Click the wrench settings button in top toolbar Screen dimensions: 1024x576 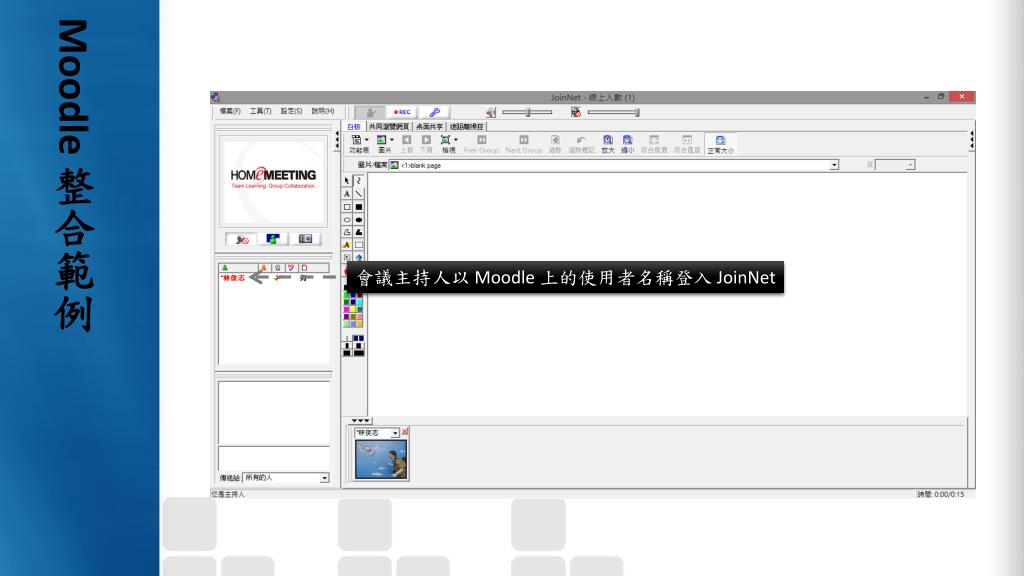(x=434, y=112)
